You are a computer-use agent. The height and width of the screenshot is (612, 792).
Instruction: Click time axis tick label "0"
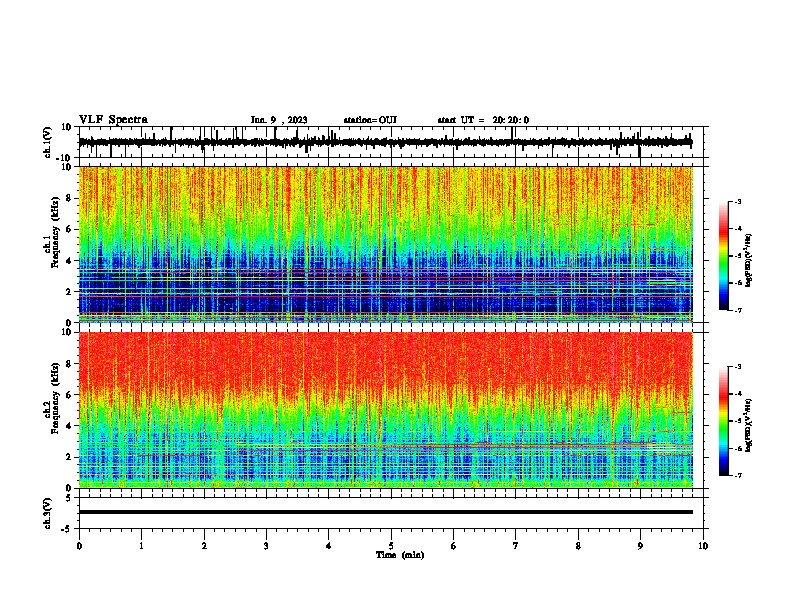tap(79, 546)
